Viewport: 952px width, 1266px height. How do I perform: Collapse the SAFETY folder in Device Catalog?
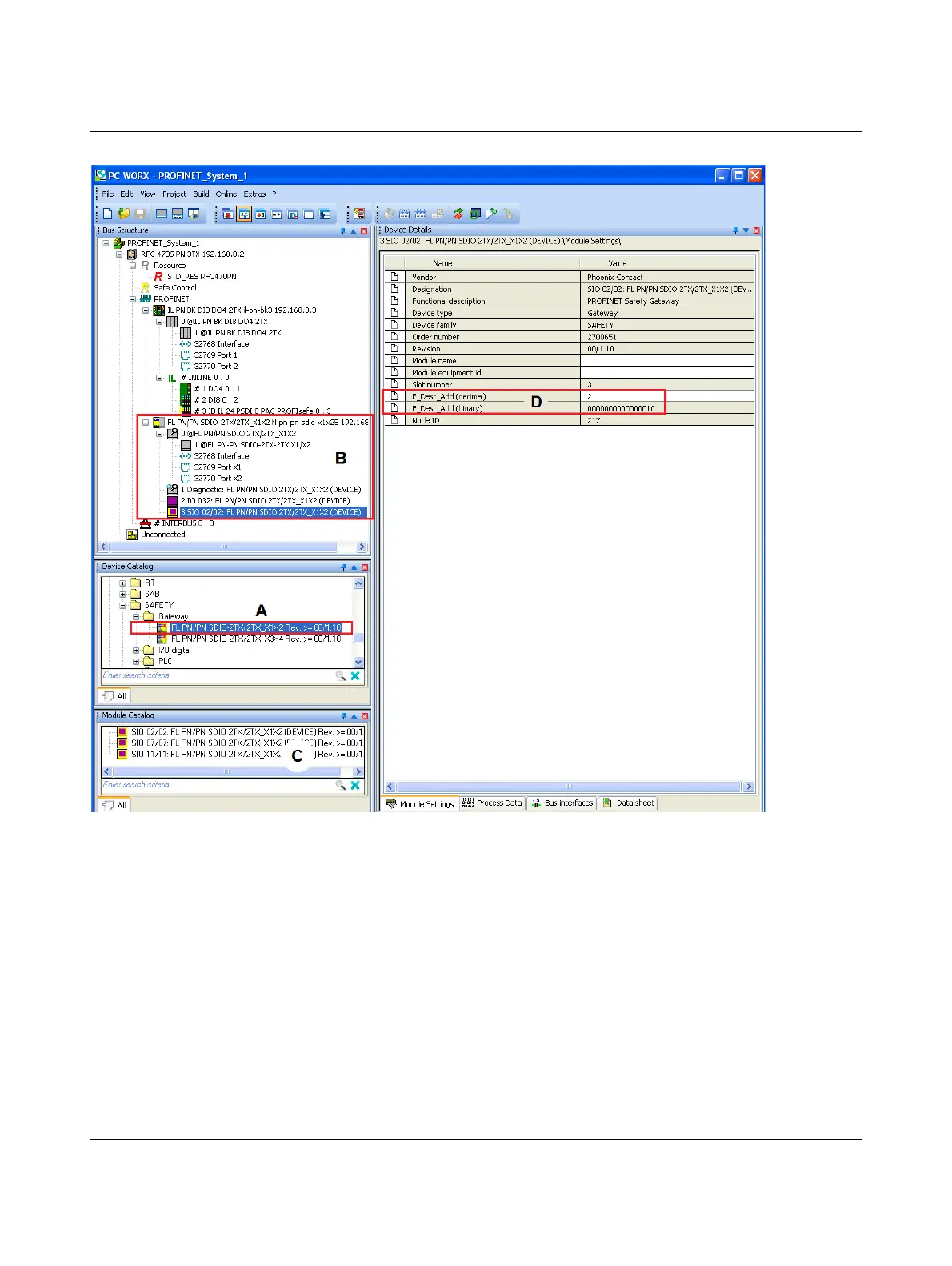[x=122, y=606]
